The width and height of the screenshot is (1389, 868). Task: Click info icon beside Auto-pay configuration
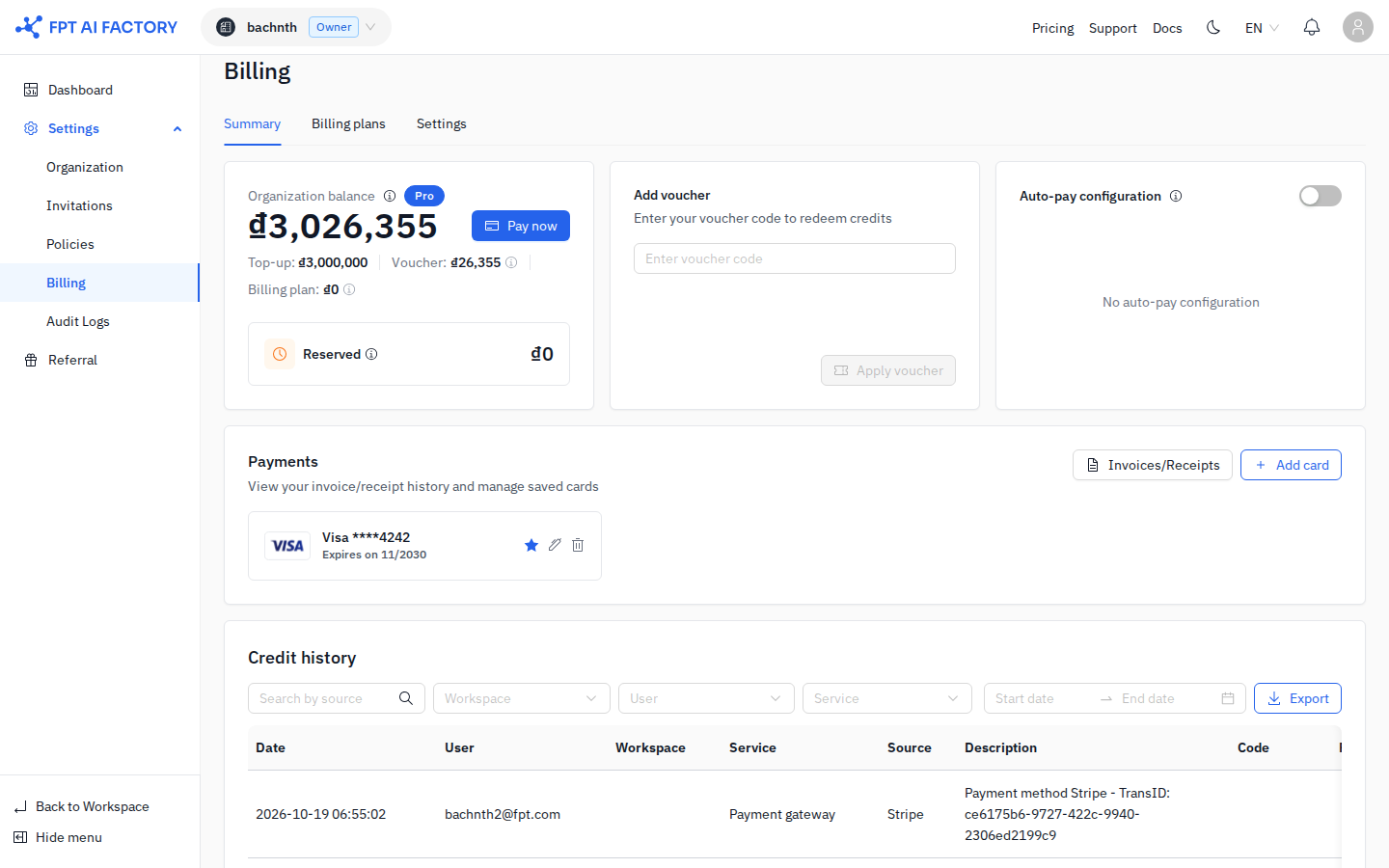tap(1176, 196)
